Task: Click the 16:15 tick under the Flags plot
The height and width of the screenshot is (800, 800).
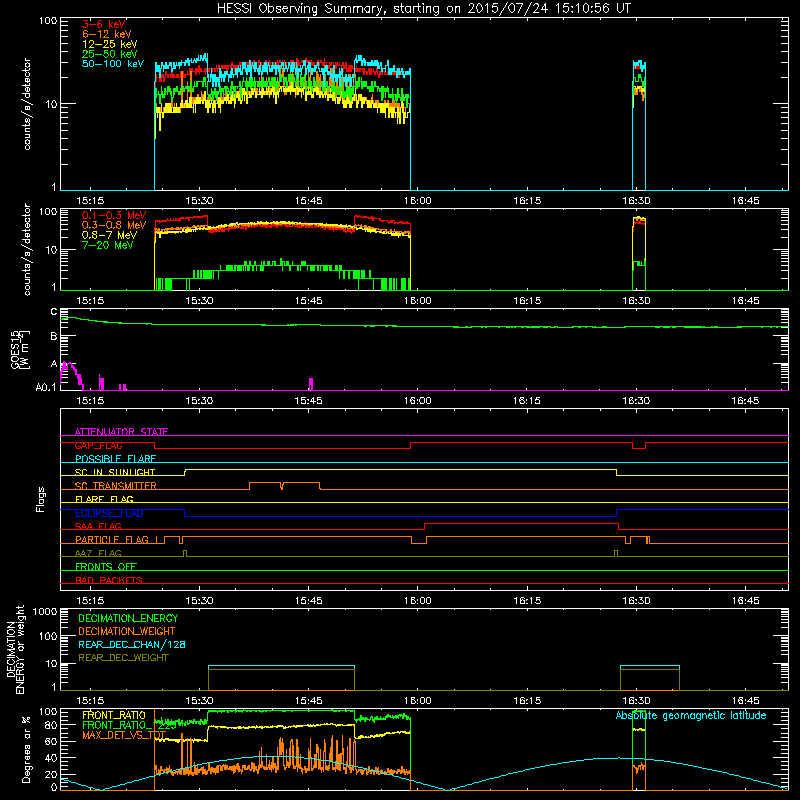Action: pyautogui.click(x=527, y=601)
